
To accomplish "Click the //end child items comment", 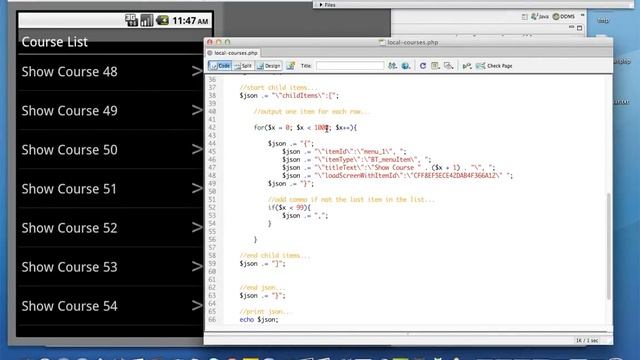I will point(275,256).
